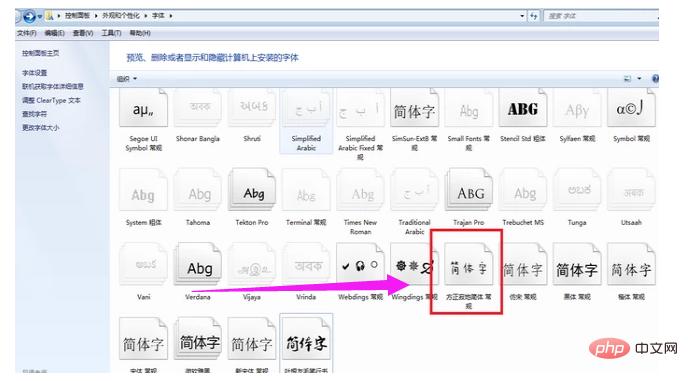Click inside the search fonts field
688x381 pixels.
click(x=600, y=16)
